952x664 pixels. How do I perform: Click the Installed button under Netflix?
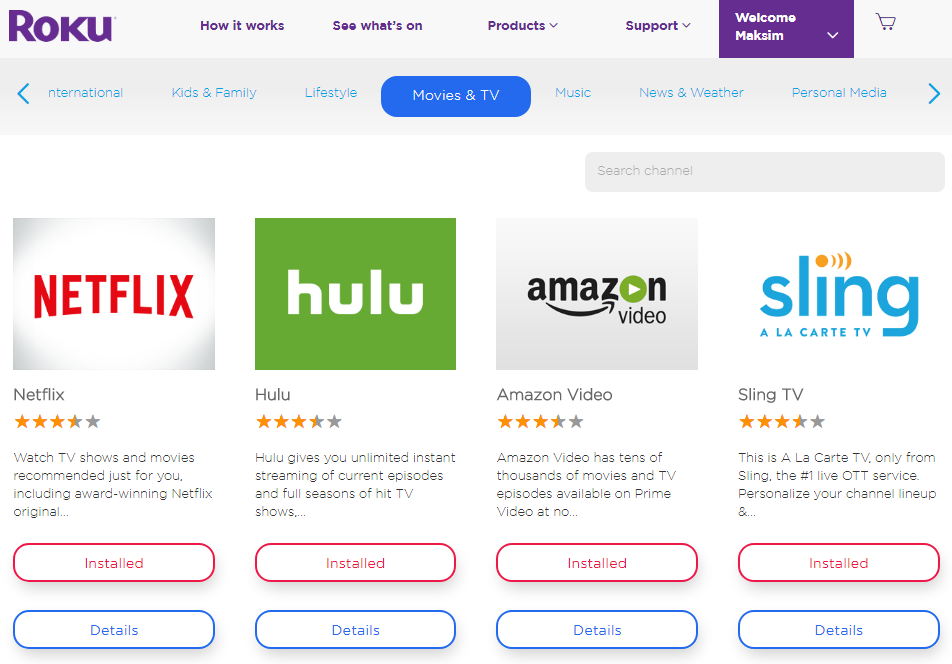114,563
